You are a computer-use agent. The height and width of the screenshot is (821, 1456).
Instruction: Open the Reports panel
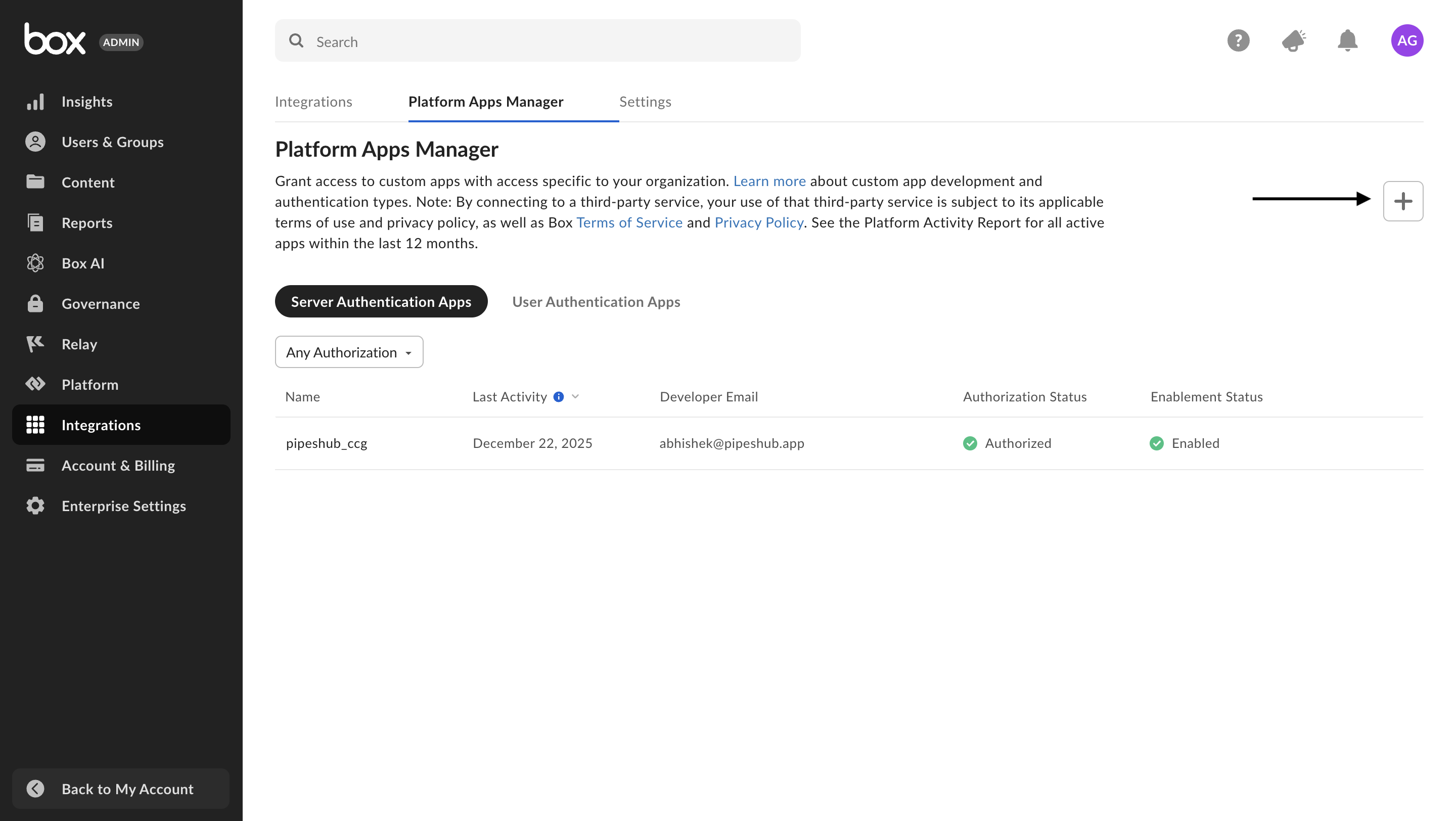pyautogui.click(x=86, y=222)
